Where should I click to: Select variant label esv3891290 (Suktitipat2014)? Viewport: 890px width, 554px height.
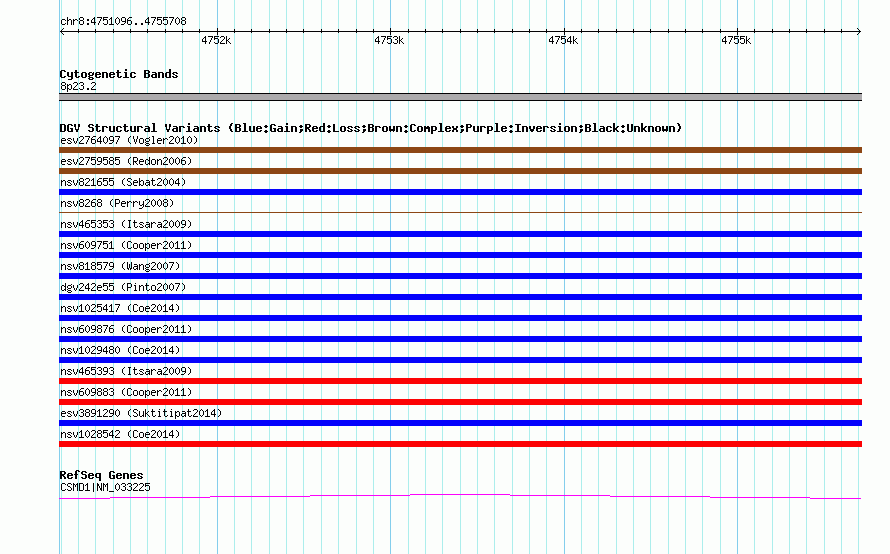coord(141,413)
